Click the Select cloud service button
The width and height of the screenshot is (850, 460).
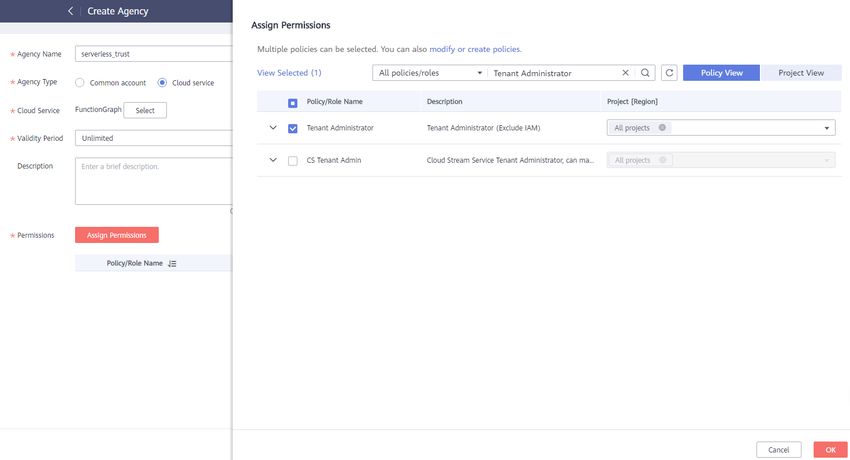pos(145,110)
